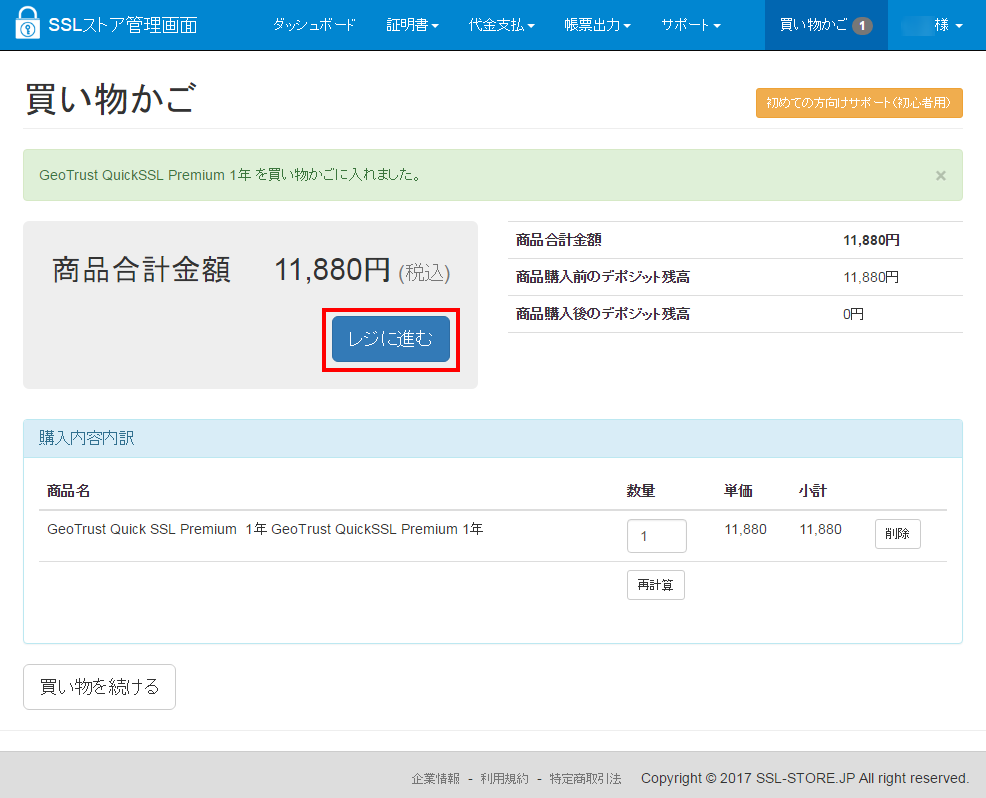Image resolution: width=986 pixels, height=798 pixels.
Task: Open the user account 様 dropdown
Action: click(932, 25)
